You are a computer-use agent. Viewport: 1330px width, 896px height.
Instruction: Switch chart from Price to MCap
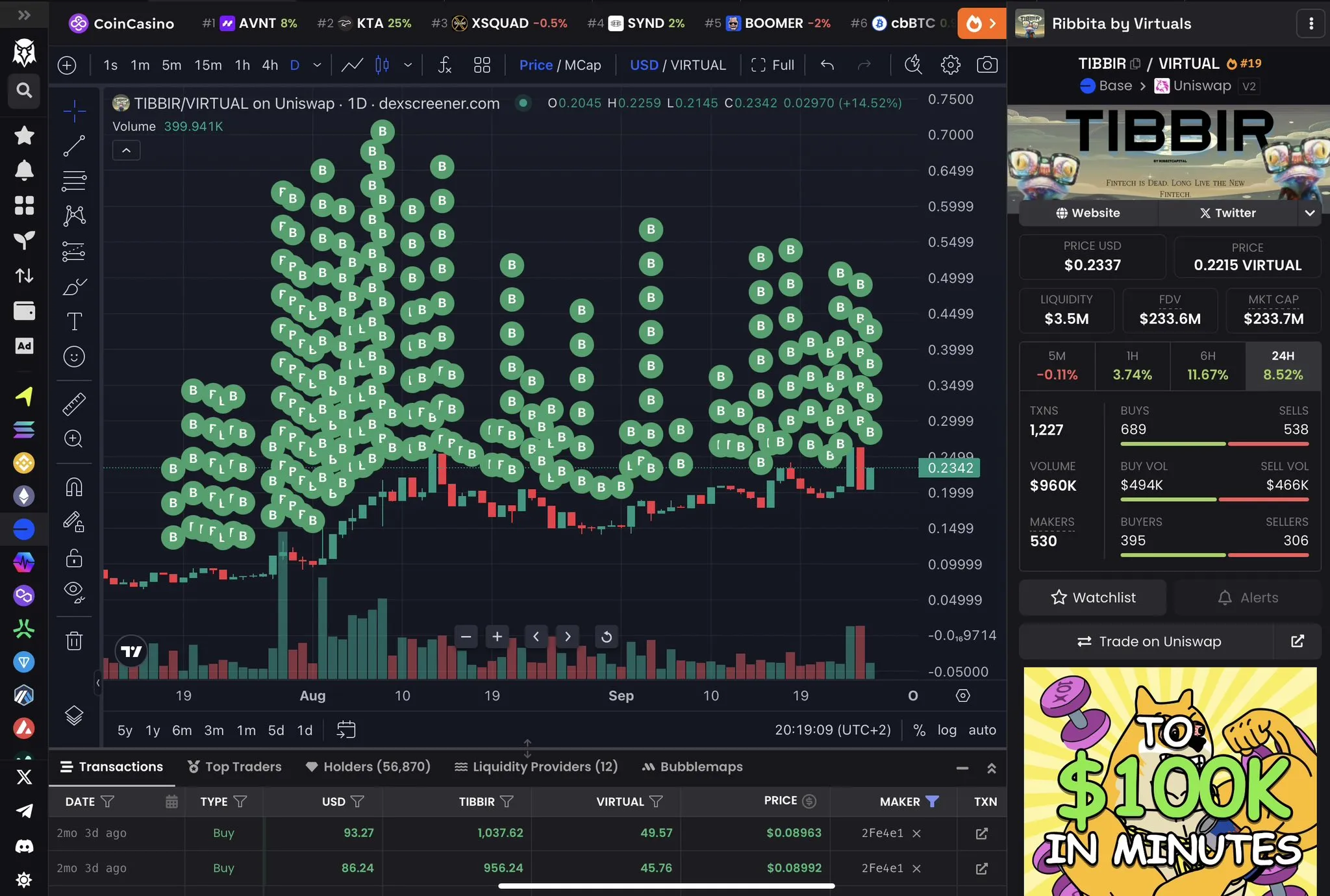583,65
